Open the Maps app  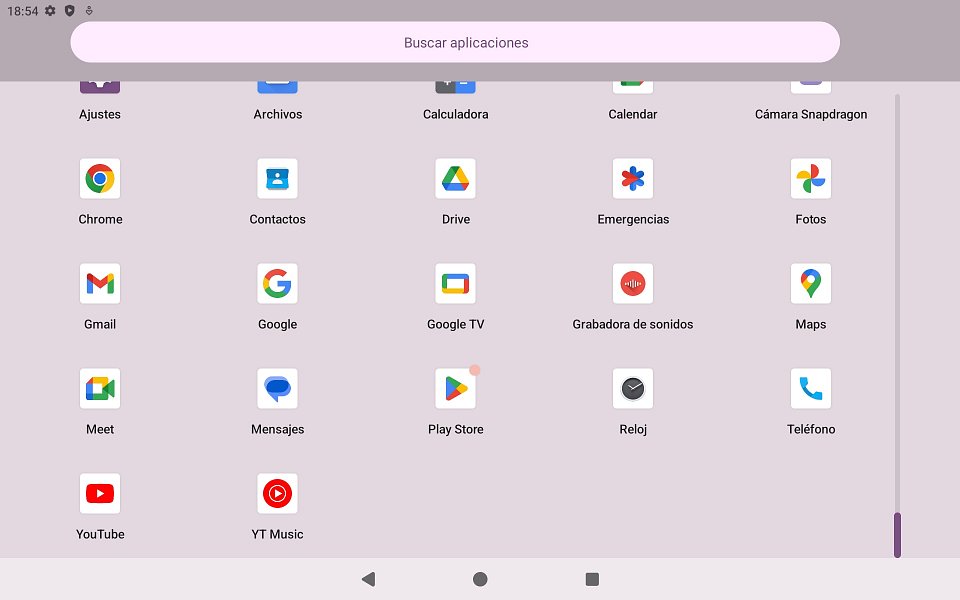[811, 283]
